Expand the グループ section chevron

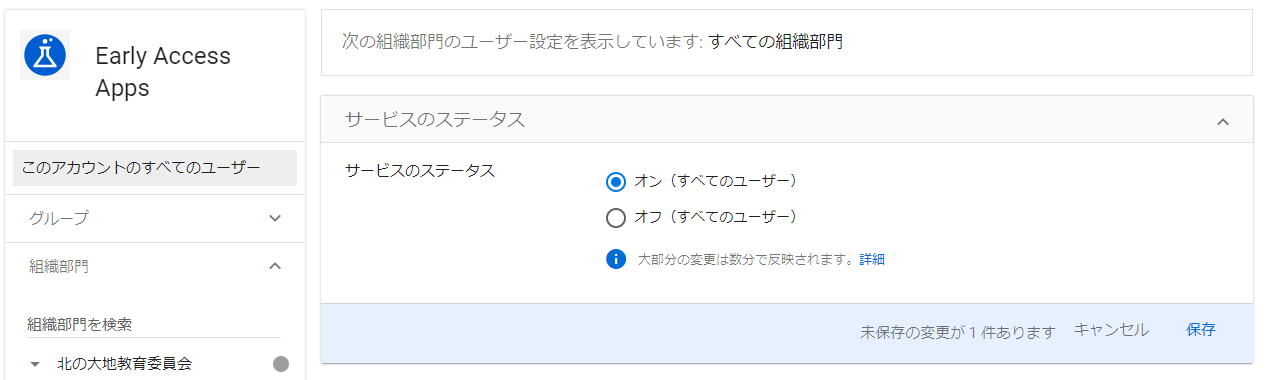point(276,218)
